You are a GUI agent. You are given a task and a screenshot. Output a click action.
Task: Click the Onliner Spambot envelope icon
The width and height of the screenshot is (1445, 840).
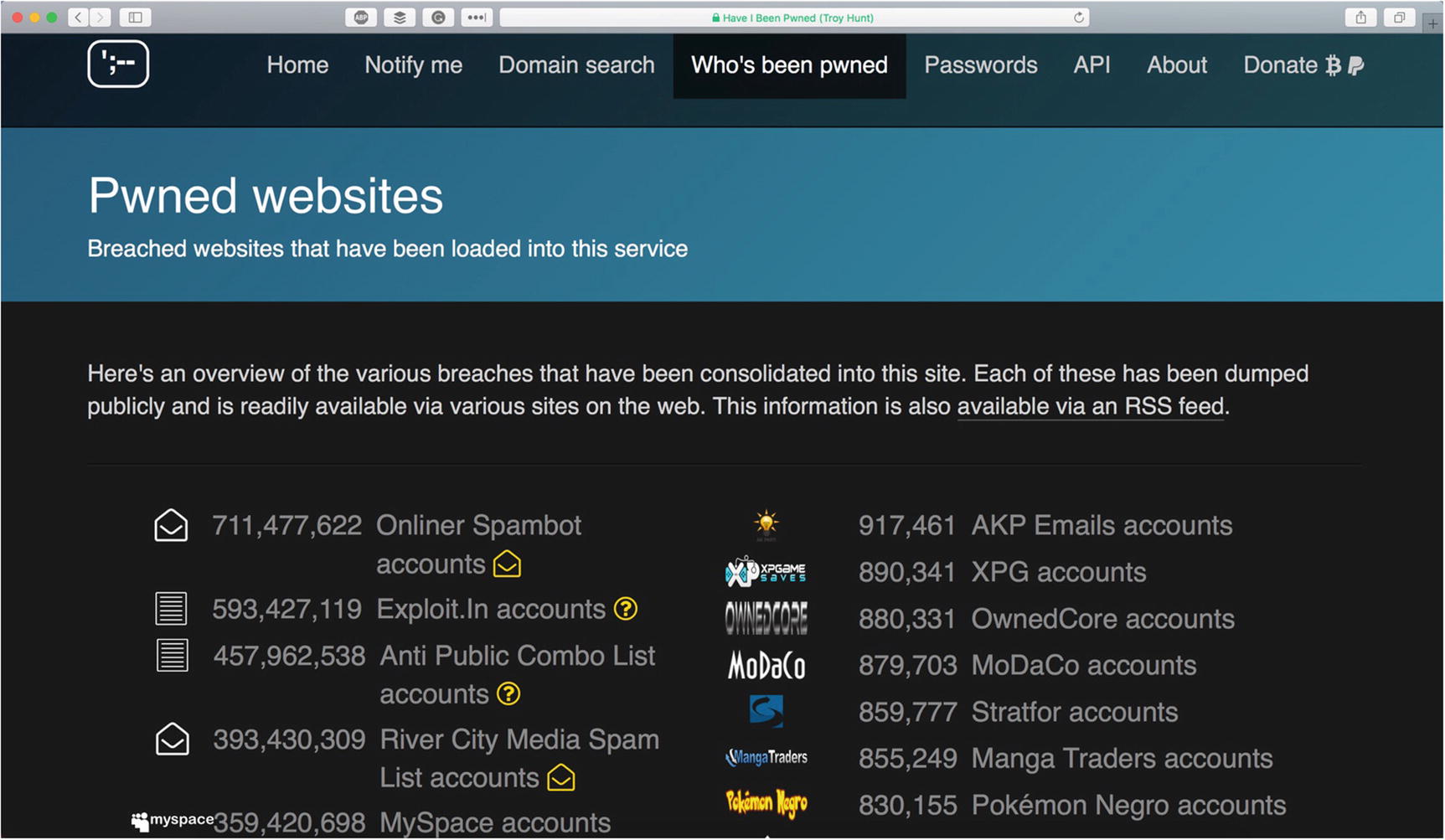(171, 525)
